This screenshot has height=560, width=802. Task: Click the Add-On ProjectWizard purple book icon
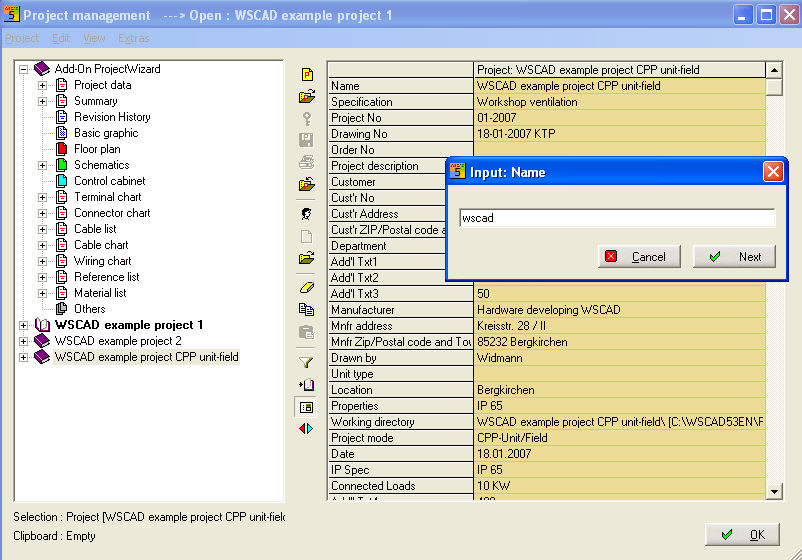tap(42, 69)
